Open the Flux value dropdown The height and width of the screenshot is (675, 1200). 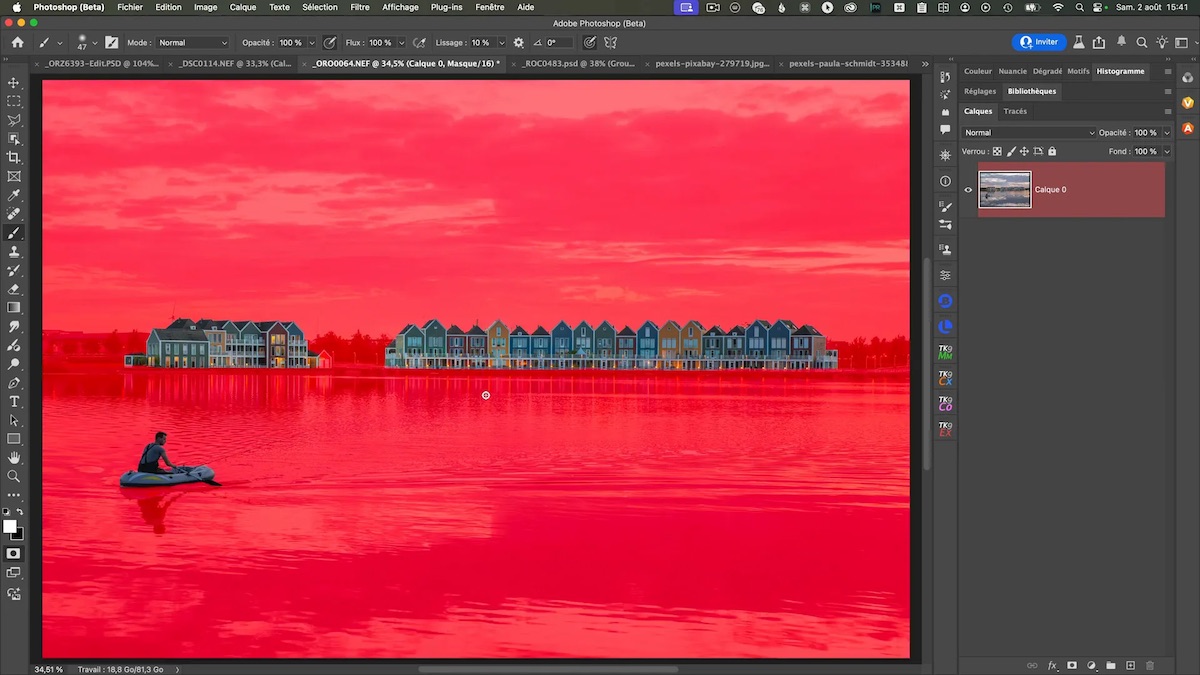tap(401, 43)
